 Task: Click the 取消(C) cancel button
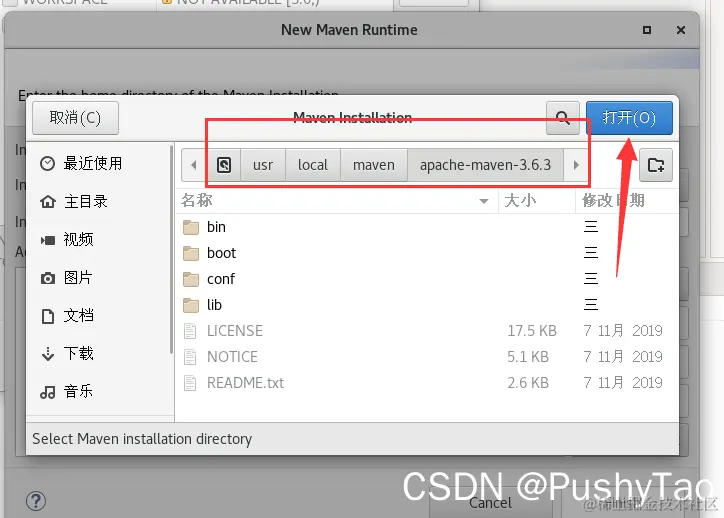(75, 118)
